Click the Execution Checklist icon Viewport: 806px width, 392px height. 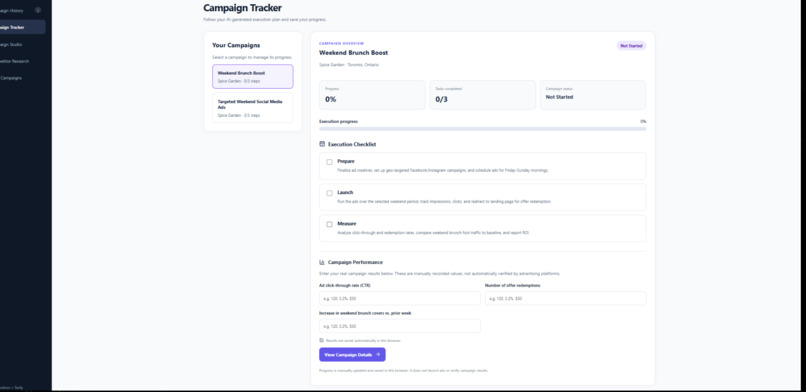click(x=322, y=144)
